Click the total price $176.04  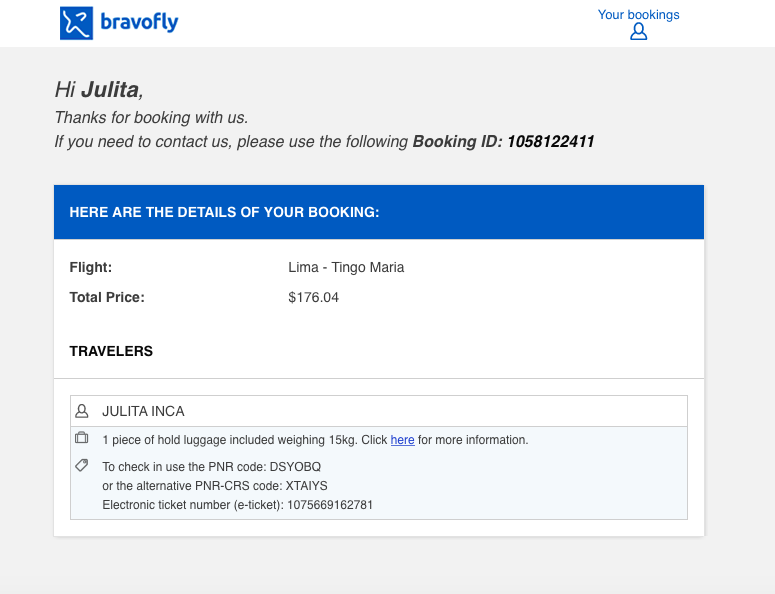313,297
